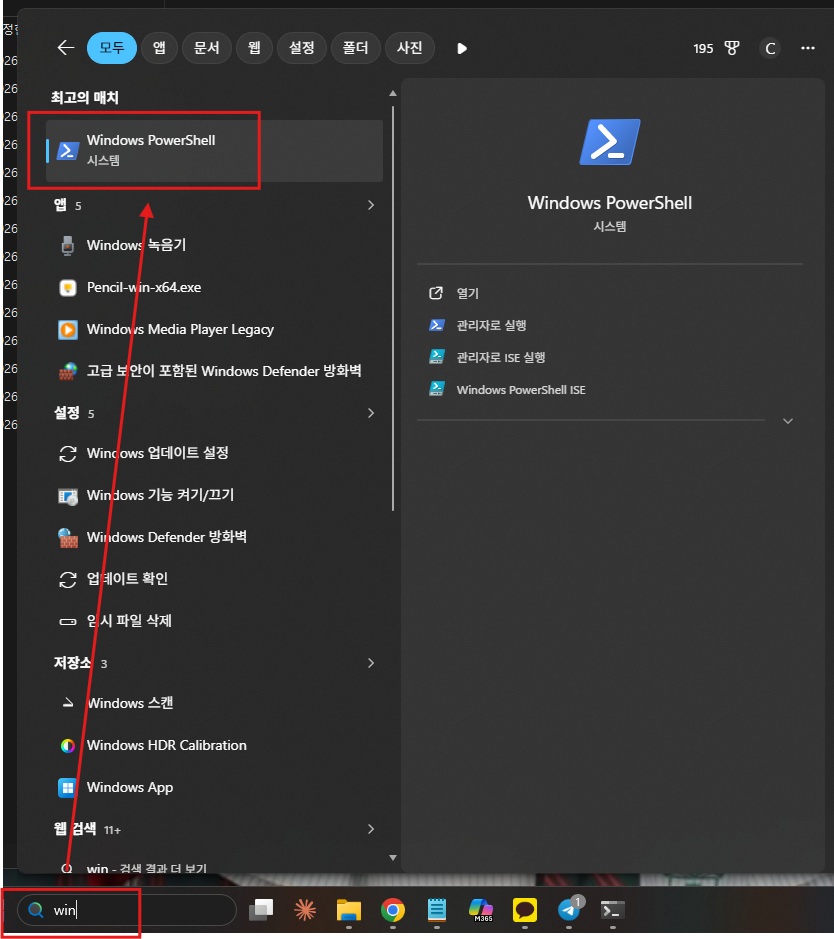This screenshot has width=834, height=939.
Task: Open Windows 업데이트 설정
Action: point(214,453)
